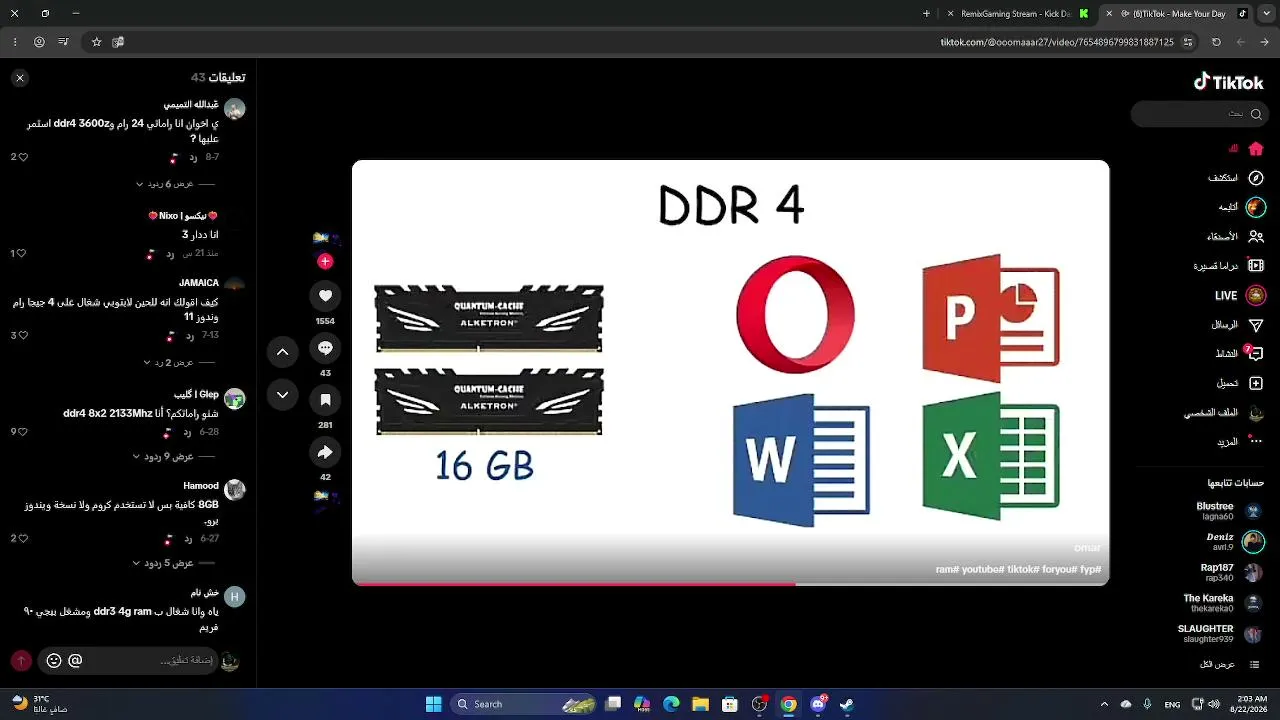Like the video with the heart button
This screenshot has width=1280, height=720.
[325, 296]
